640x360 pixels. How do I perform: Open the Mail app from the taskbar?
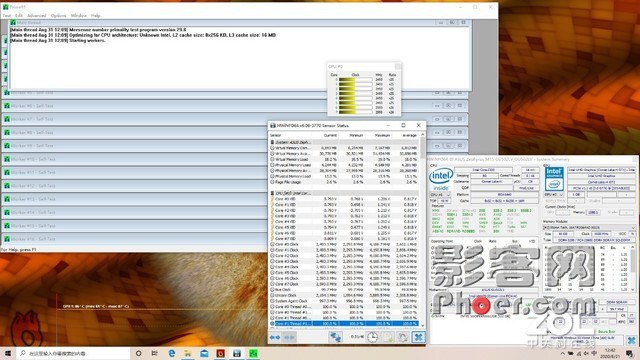pos(204,353)
